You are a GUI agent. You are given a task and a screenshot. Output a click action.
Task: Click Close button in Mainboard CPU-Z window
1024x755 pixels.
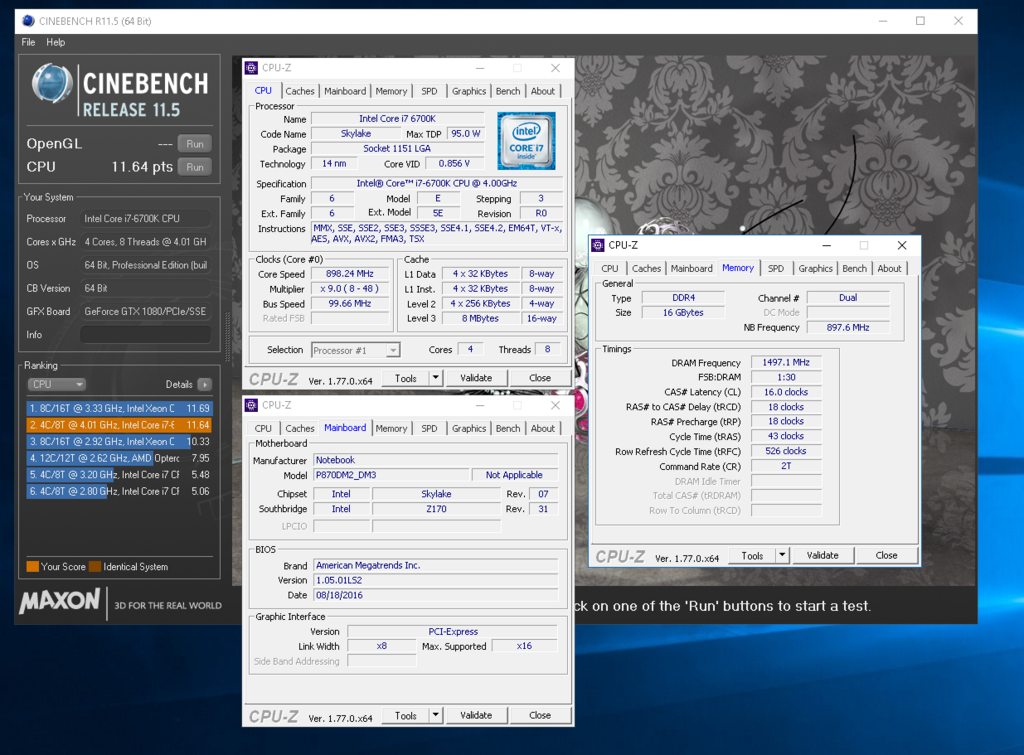pyautogui.click(x=540, y=715)
